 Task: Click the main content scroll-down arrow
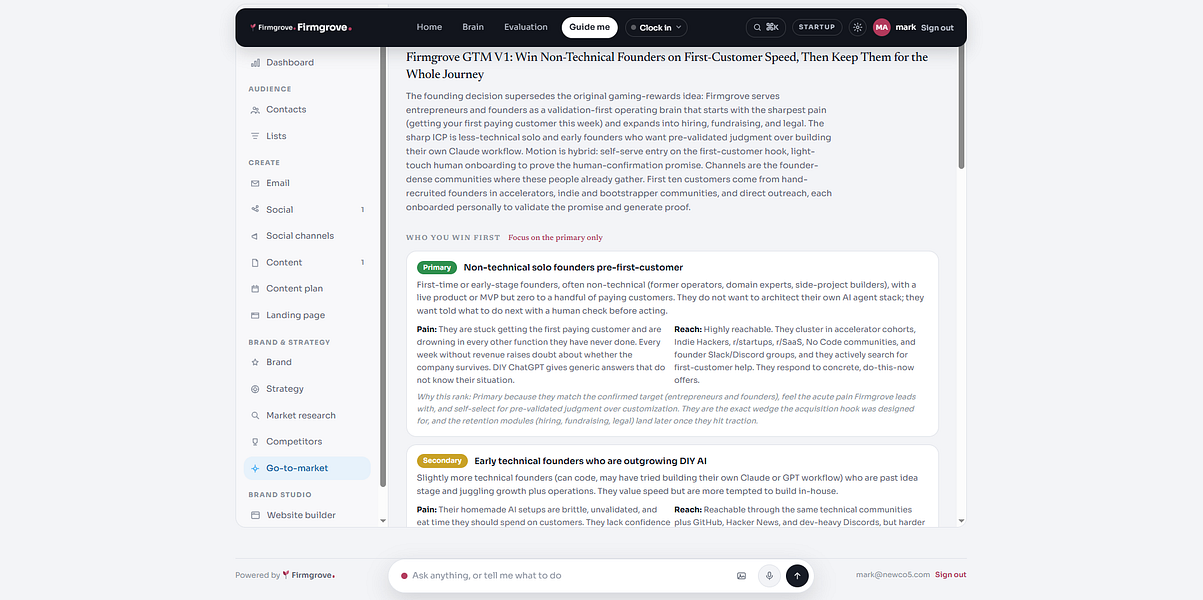click(x=962, y=521)
